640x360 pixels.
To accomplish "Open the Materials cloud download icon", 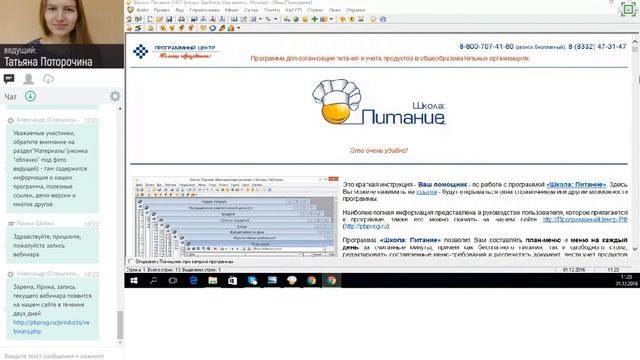I will tap(48, 78).
